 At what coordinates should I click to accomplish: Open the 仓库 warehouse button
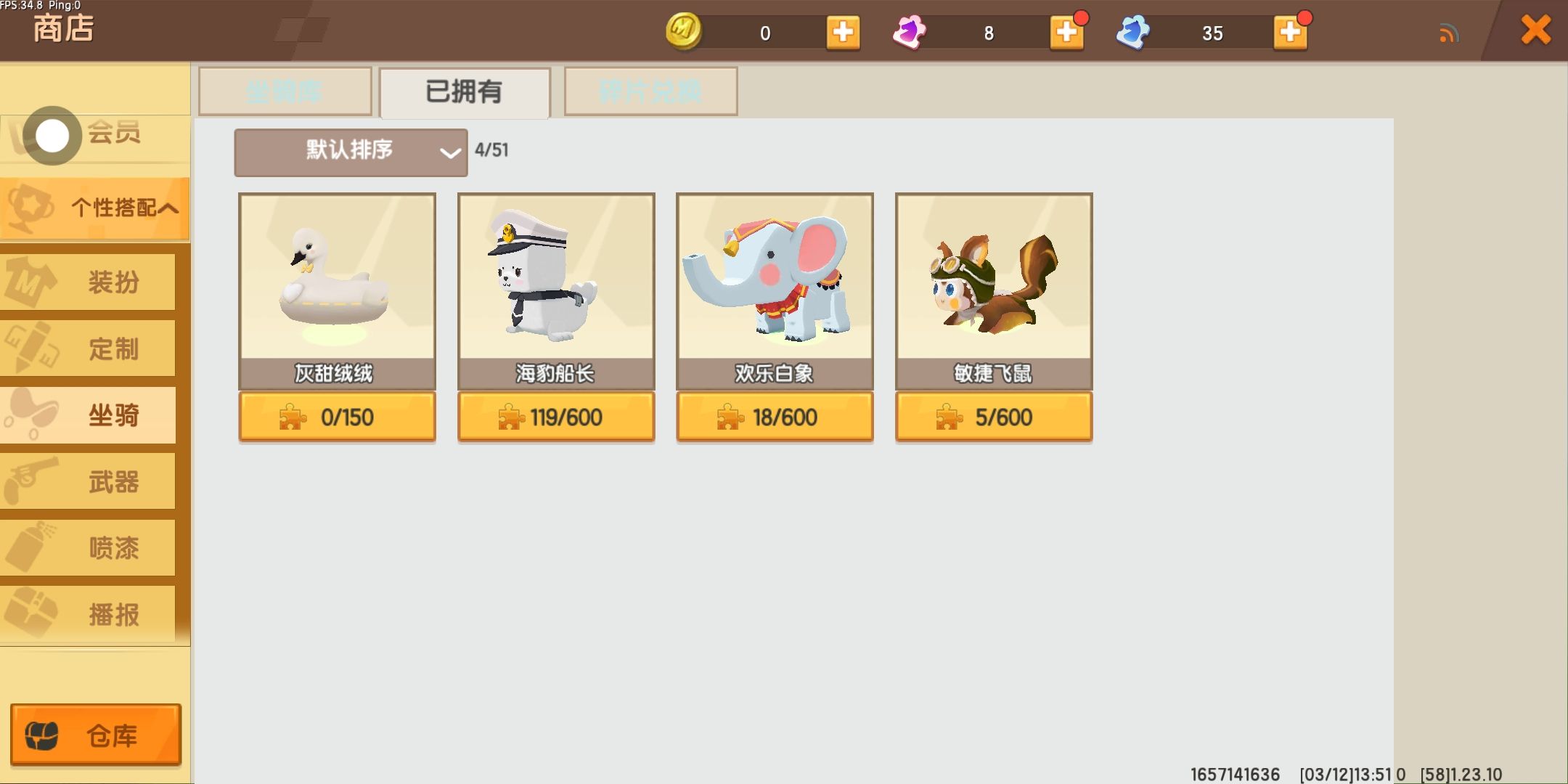[x=95, y=735]
